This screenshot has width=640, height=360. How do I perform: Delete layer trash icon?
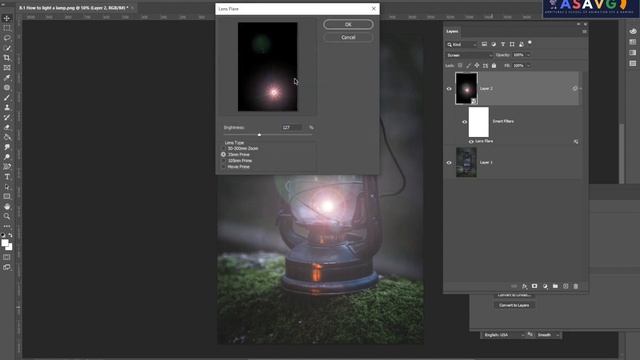pos(576,287)
